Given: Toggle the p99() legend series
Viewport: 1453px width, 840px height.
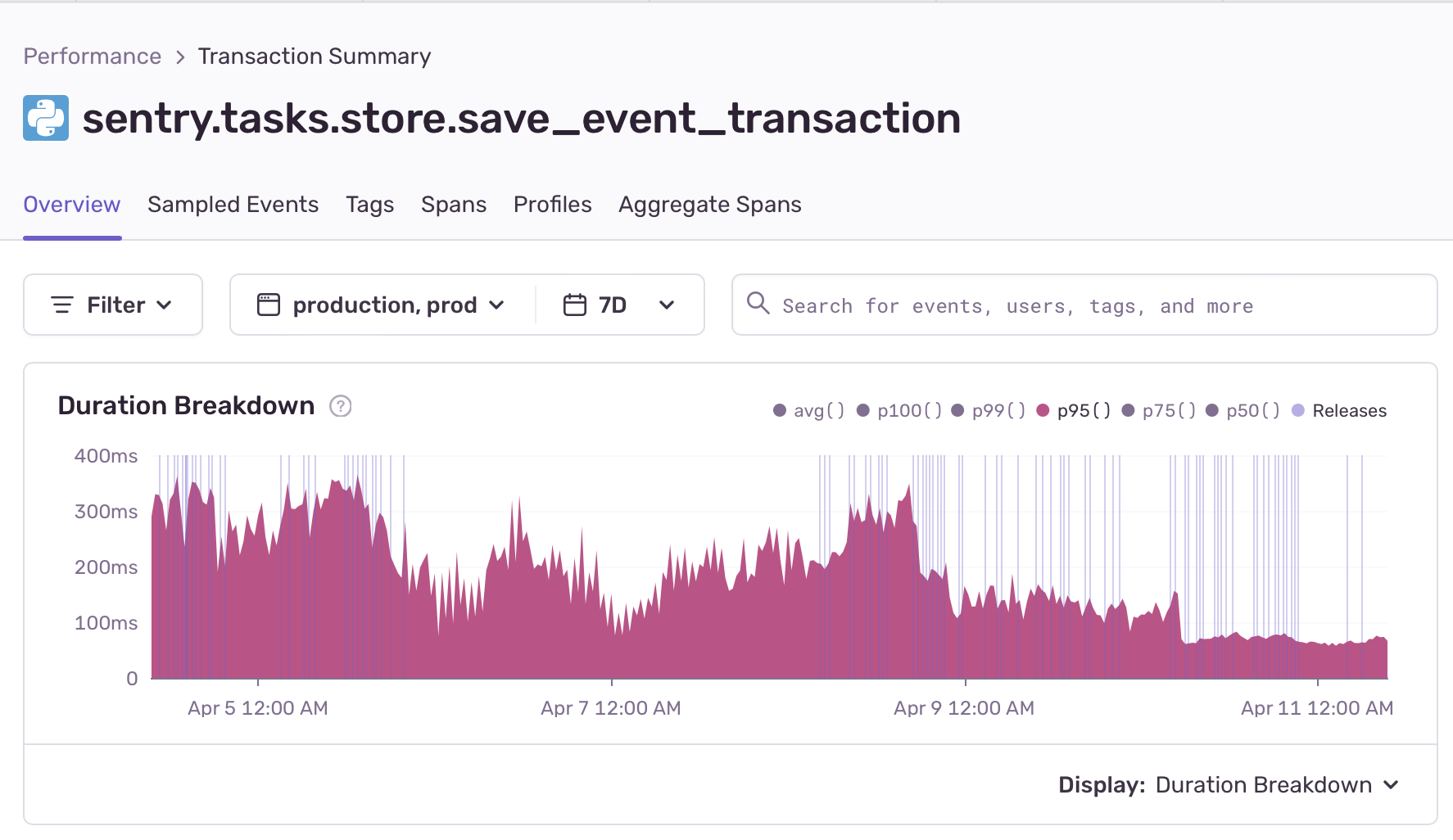Looking at the screenshot, I should point(989,410).
